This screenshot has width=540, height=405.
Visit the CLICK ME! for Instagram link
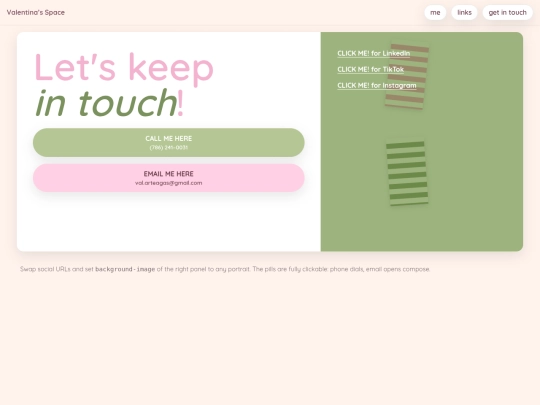click(x=377, y=85)
